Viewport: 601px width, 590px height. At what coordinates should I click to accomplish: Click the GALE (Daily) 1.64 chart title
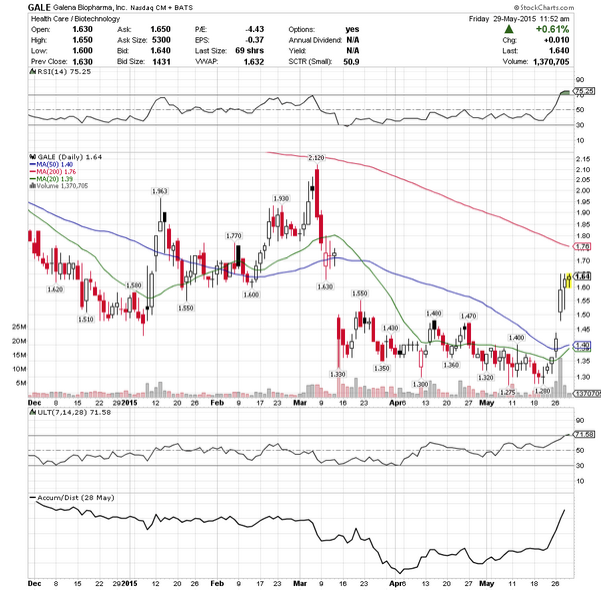69,157
